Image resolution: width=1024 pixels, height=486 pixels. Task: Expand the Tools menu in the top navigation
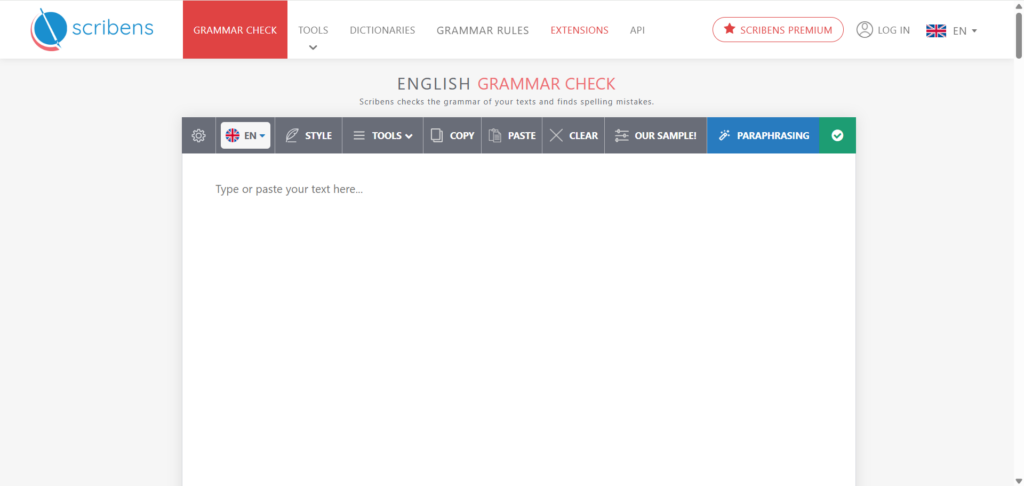point(313,31)
